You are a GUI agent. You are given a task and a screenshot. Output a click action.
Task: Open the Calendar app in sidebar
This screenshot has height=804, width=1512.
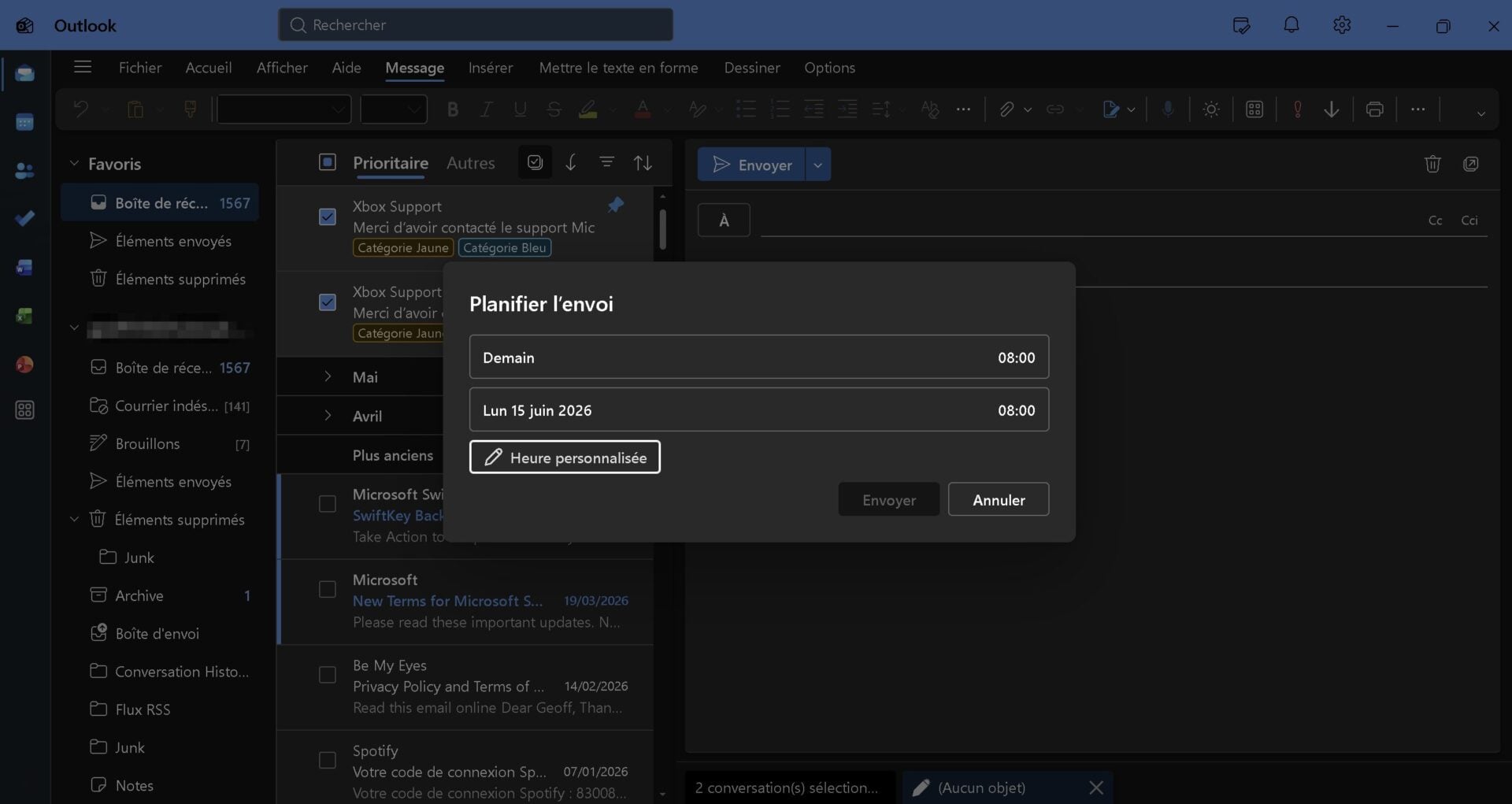click(24, 122)
